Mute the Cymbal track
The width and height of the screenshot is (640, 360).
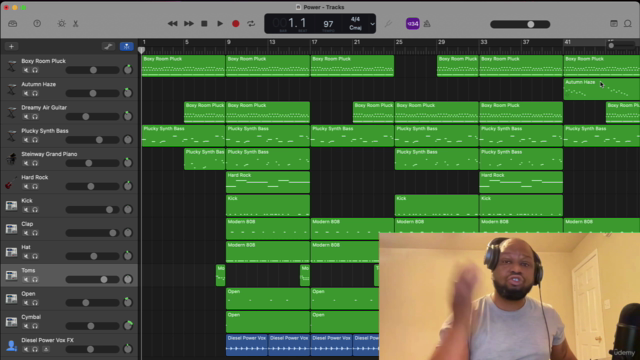(x=26, y=326)
